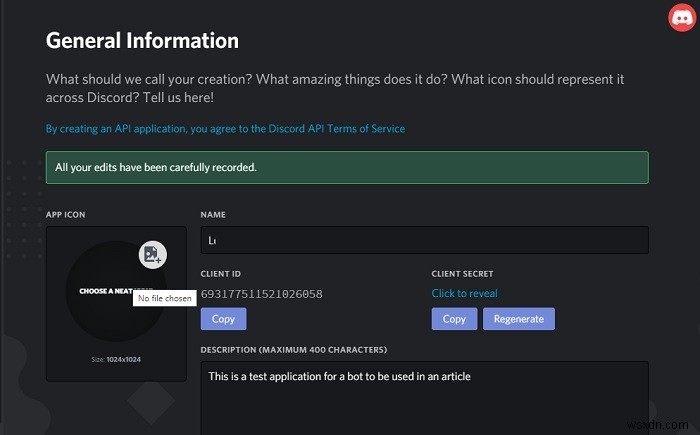Copy the Client Secret with its Copy button
The height and width of the screenshot is (435, 700).
454,319
